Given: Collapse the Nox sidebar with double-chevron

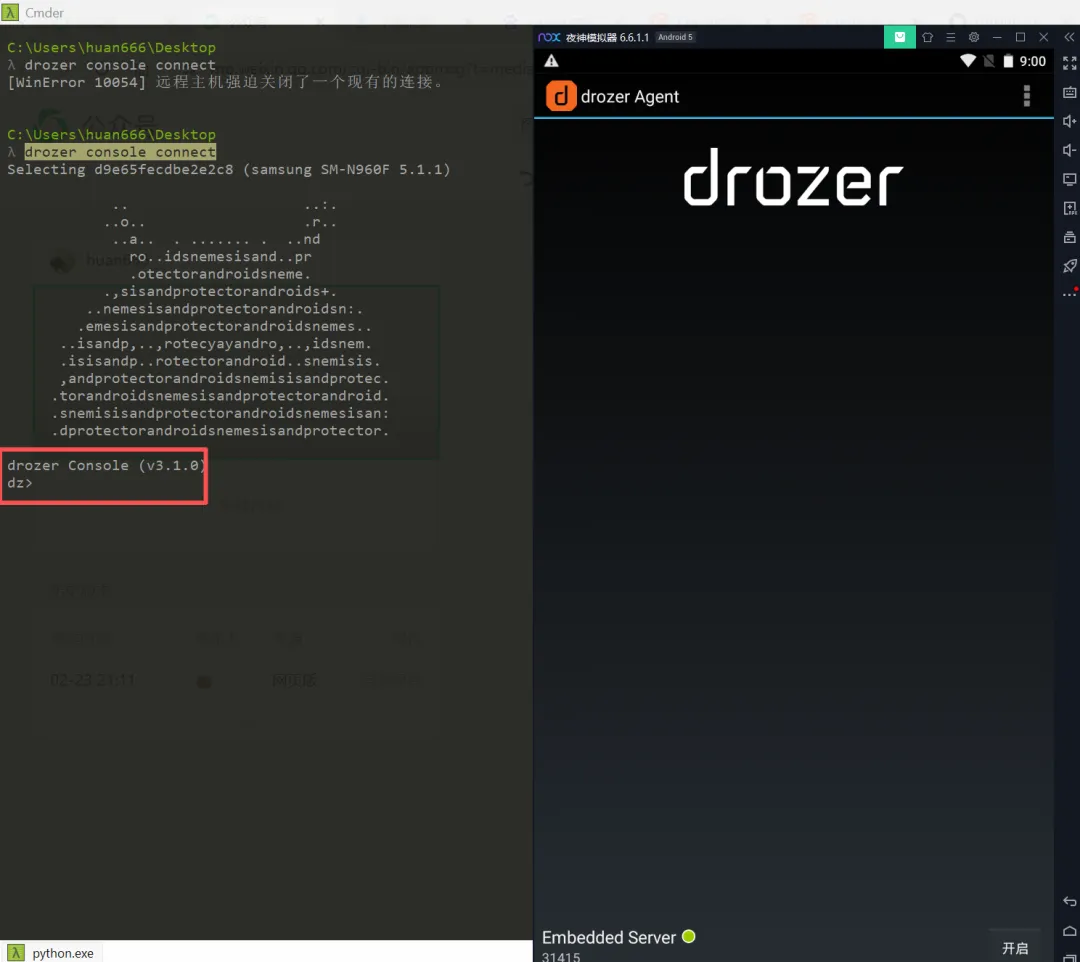Looking at the screenshot, I should coord(1069,37).
